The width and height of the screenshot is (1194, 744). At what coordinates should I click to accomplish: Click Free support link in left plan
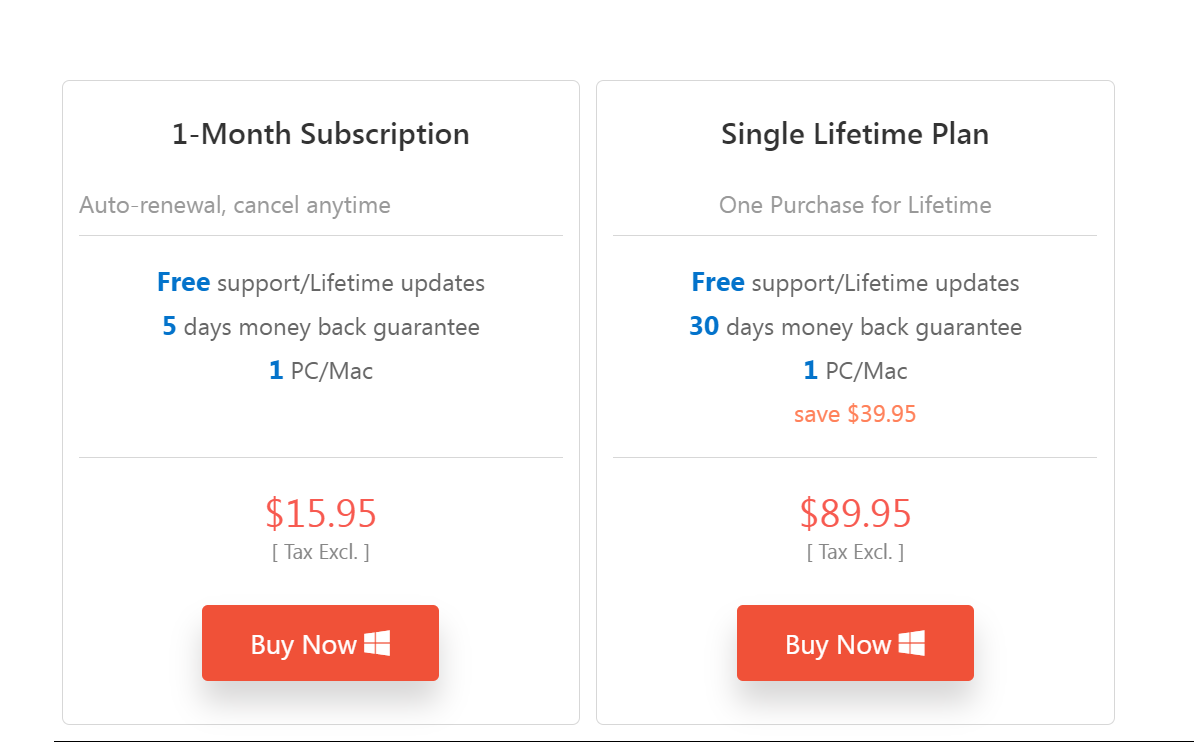184,282
